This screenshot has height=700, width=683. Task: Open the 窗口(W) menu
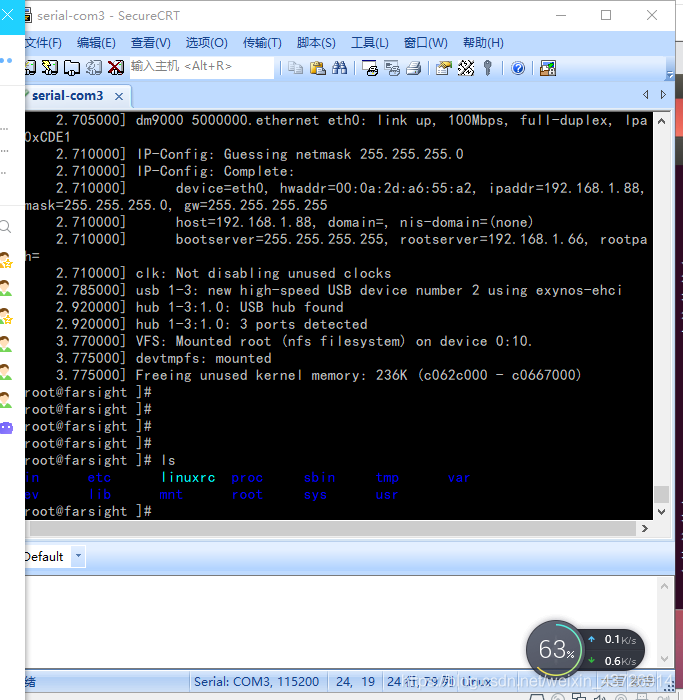coord(425,43)
